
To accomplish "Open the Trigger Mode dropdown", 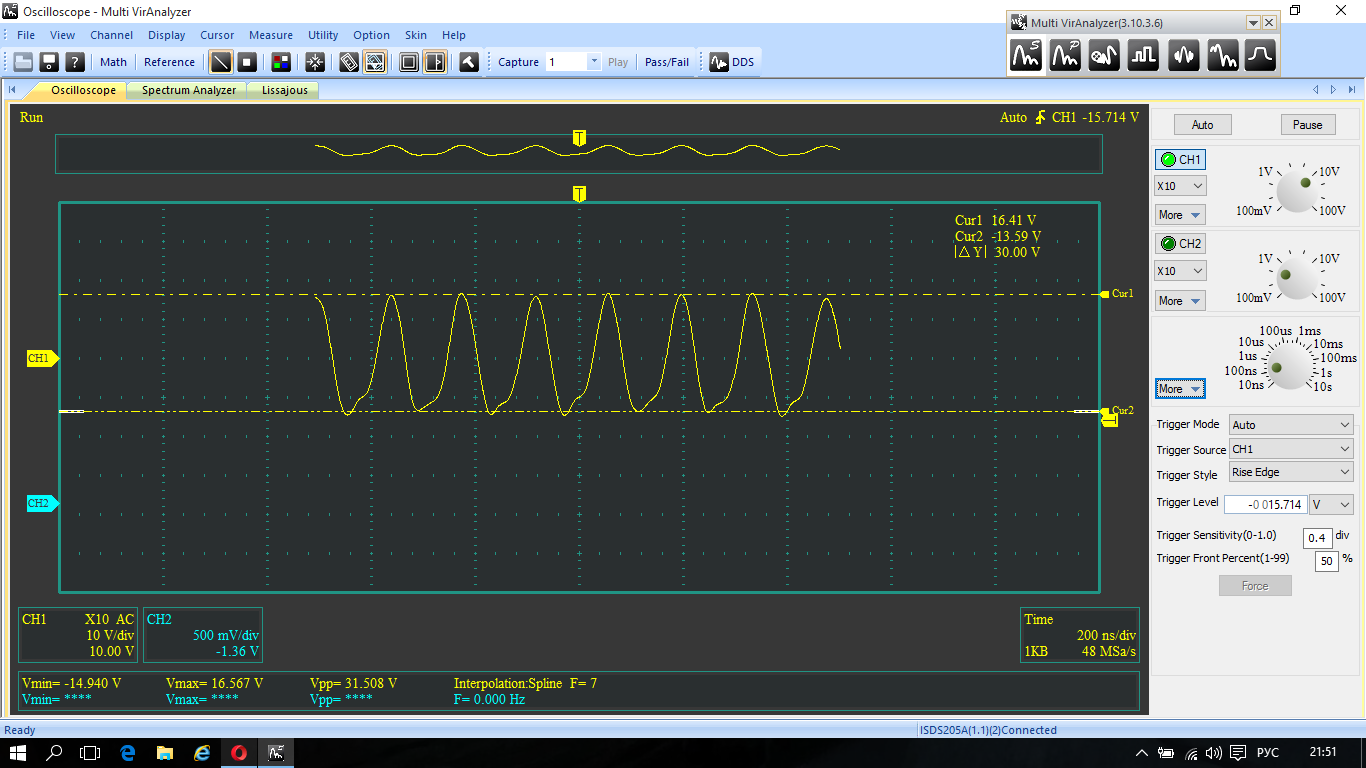I will [1291, 425].
